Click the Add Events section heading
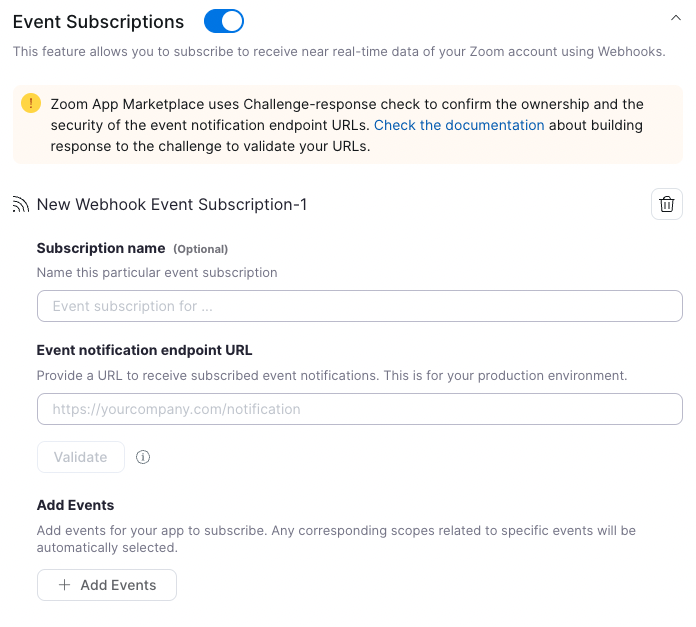Viewport: 696px width, 627px height. point(75,505)
